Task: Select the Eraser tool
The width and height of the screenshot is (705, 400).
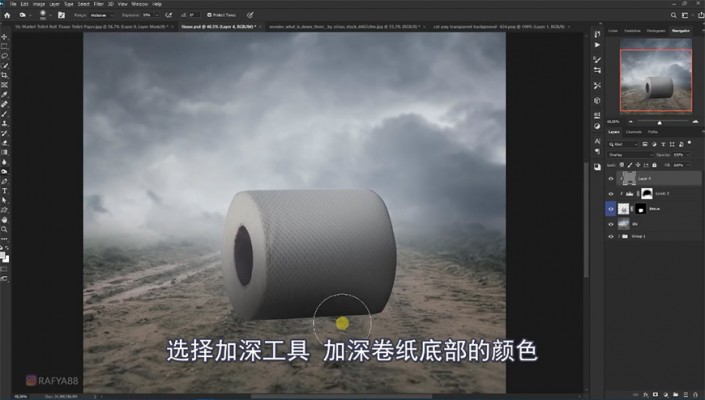Action: click(x=4, y=143)
